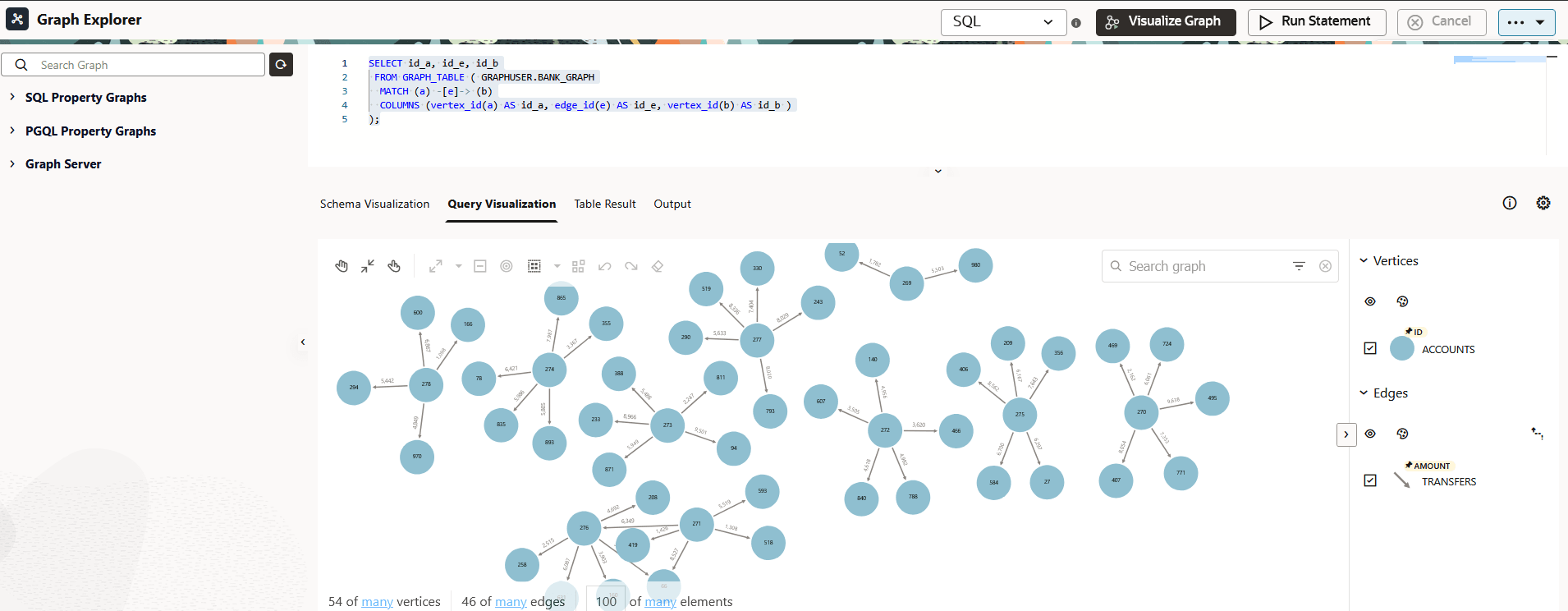Toggle the legend panel side arrow
This screenshot has height=611, width=1568.
point(1346,434)
